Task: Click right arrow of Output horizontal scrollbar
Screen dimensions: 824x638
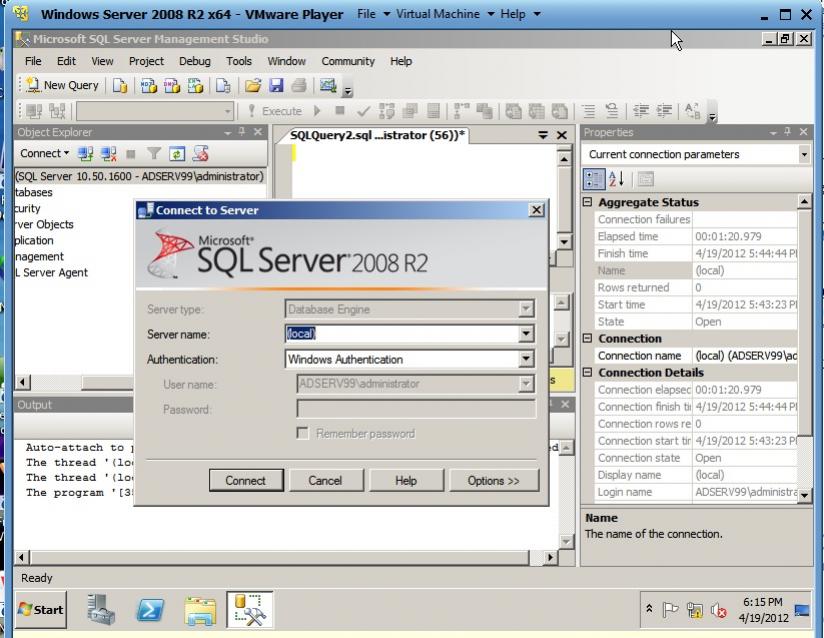Action: (550, 557)
